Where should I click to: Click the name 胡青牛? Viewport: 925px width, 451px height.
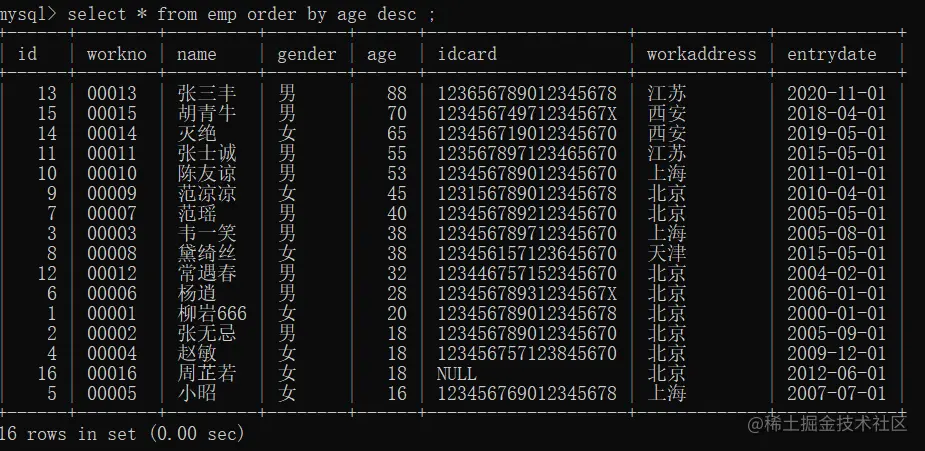point(206,113)
